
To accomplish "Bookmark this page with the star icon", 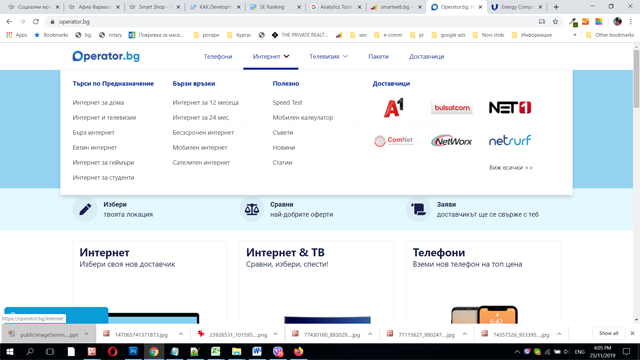I will [555, 22].
